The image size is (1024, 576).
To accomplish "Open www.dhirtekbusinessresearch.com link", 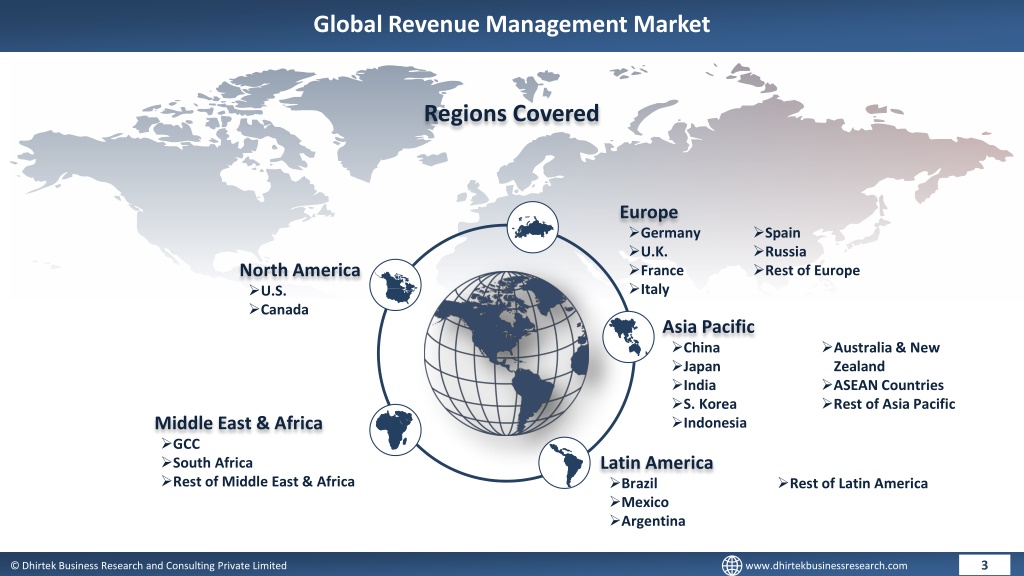I will click(826, 566).
